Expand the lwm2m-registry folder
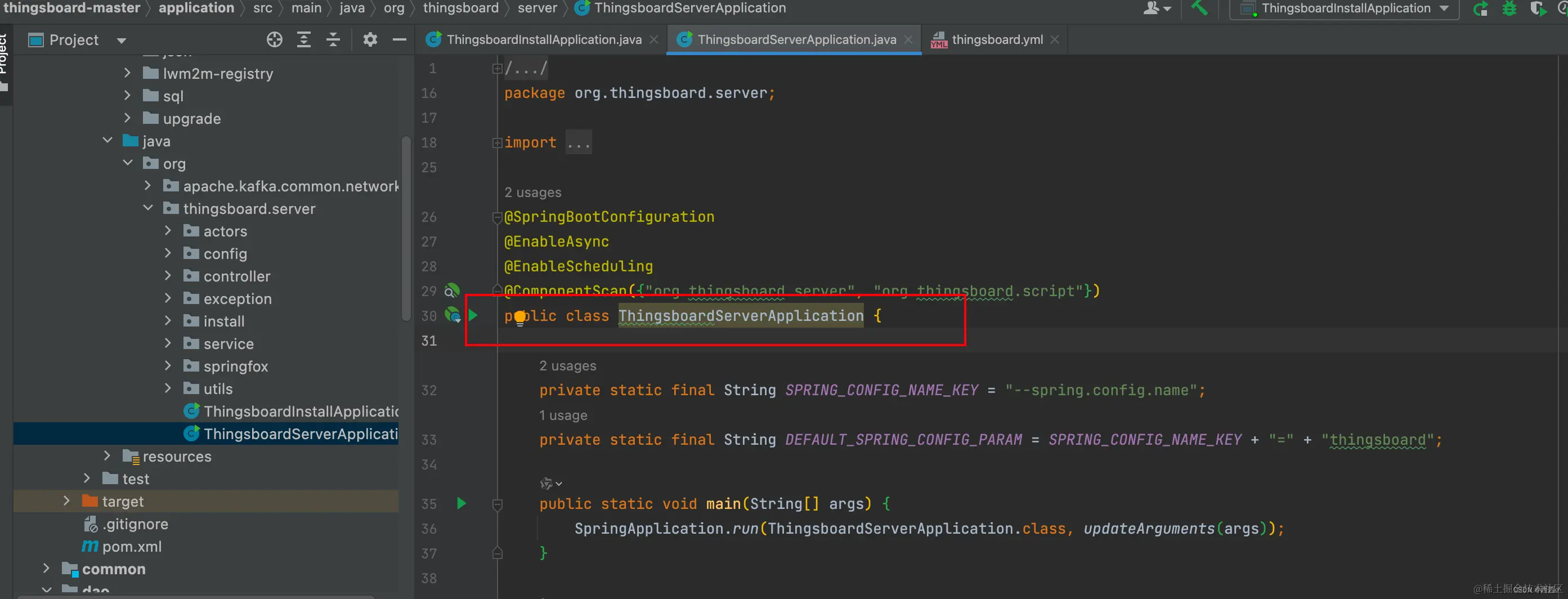 point(127,73)
